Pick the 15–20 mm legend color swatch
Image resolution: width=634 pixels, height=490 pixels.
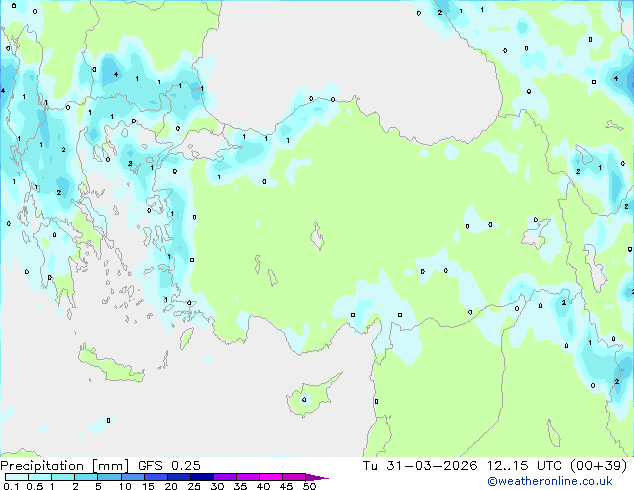(155, 477)
